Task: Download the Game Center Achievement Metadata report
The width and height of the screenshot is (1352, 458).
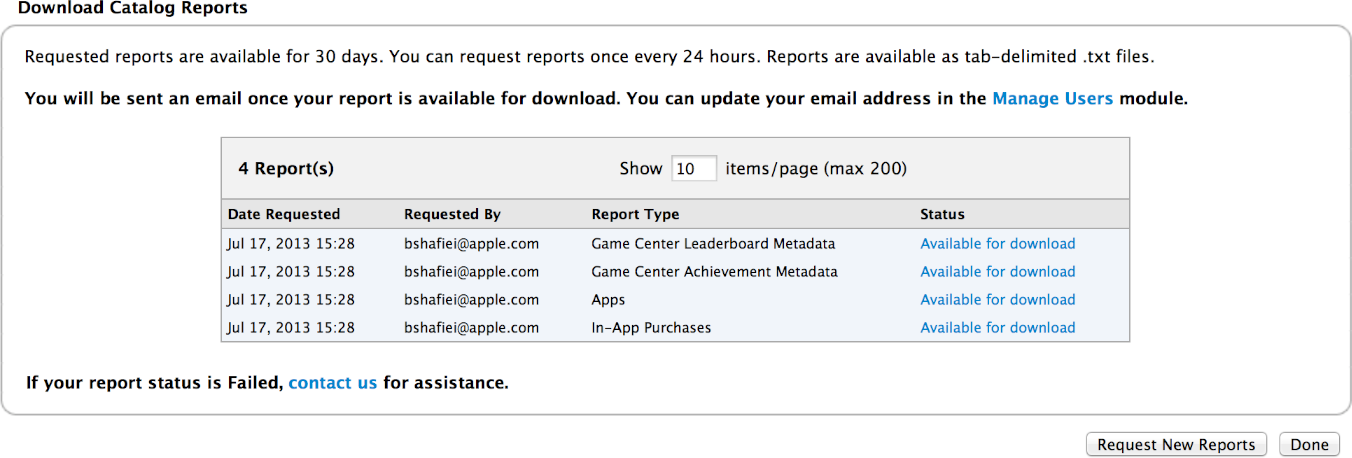Action: coord(997,272)
